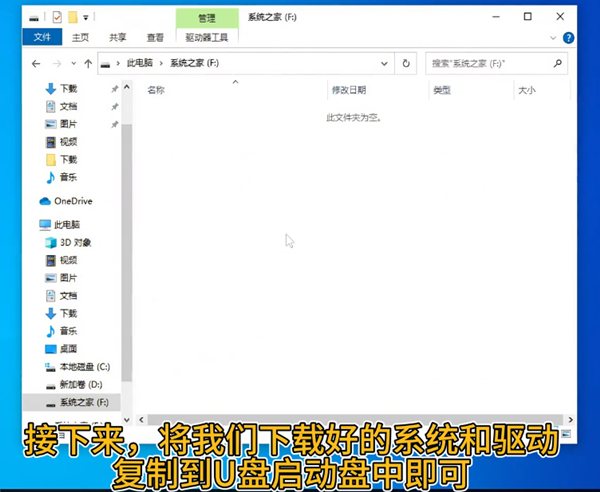The image size is (600, 492).
Task: Open the 驱动器工具 tab
Action: (x=206, y=38)
